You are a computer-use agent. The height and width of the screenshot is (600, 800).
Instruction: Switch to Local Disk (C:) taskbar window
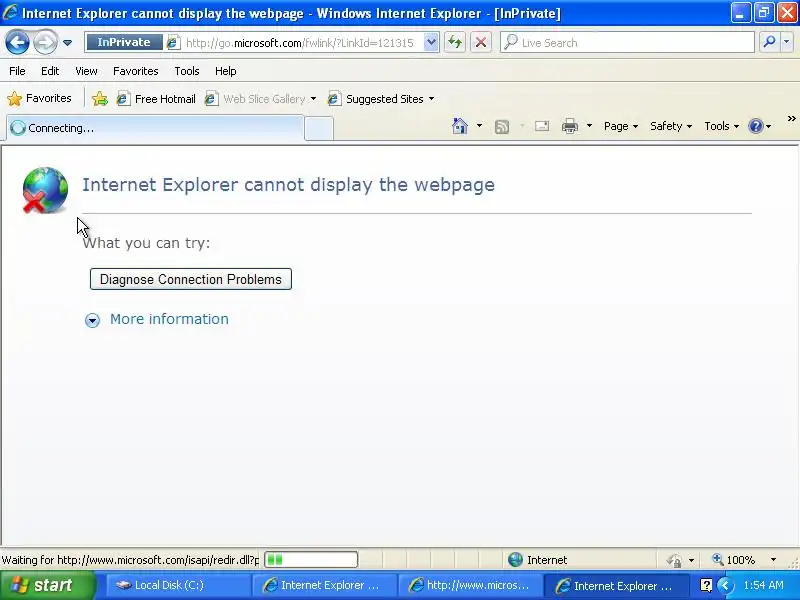177,585
